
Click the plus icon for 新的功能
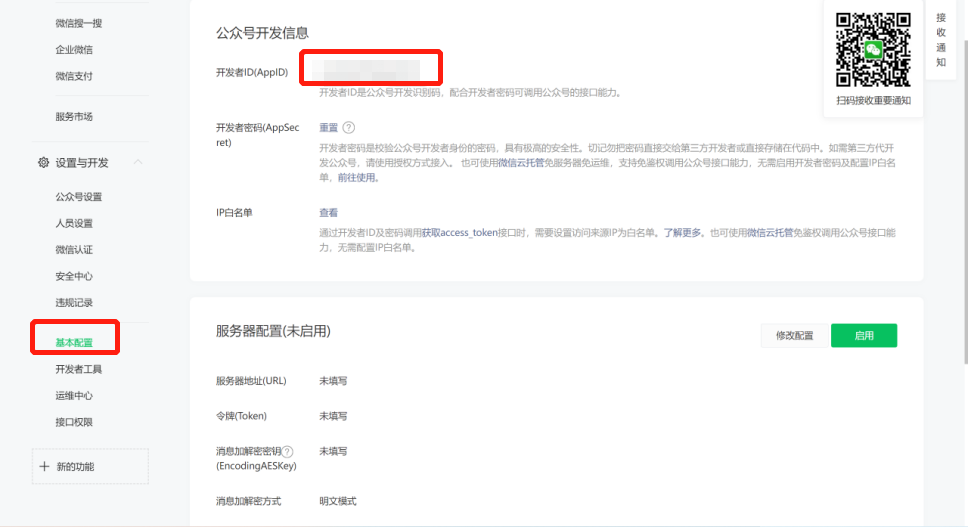[44, 467]
